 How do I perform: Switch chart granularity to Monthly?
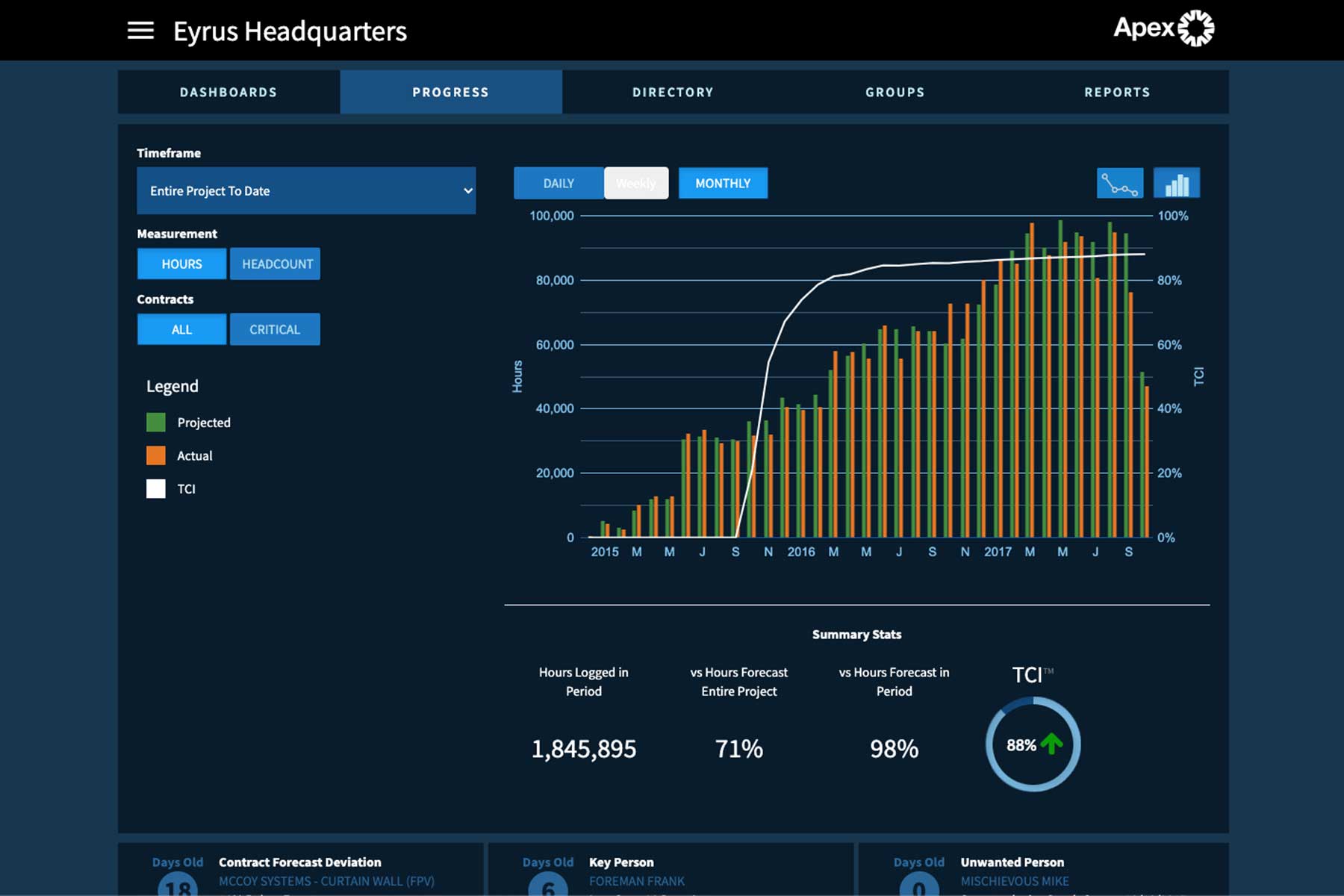point(722,183)
